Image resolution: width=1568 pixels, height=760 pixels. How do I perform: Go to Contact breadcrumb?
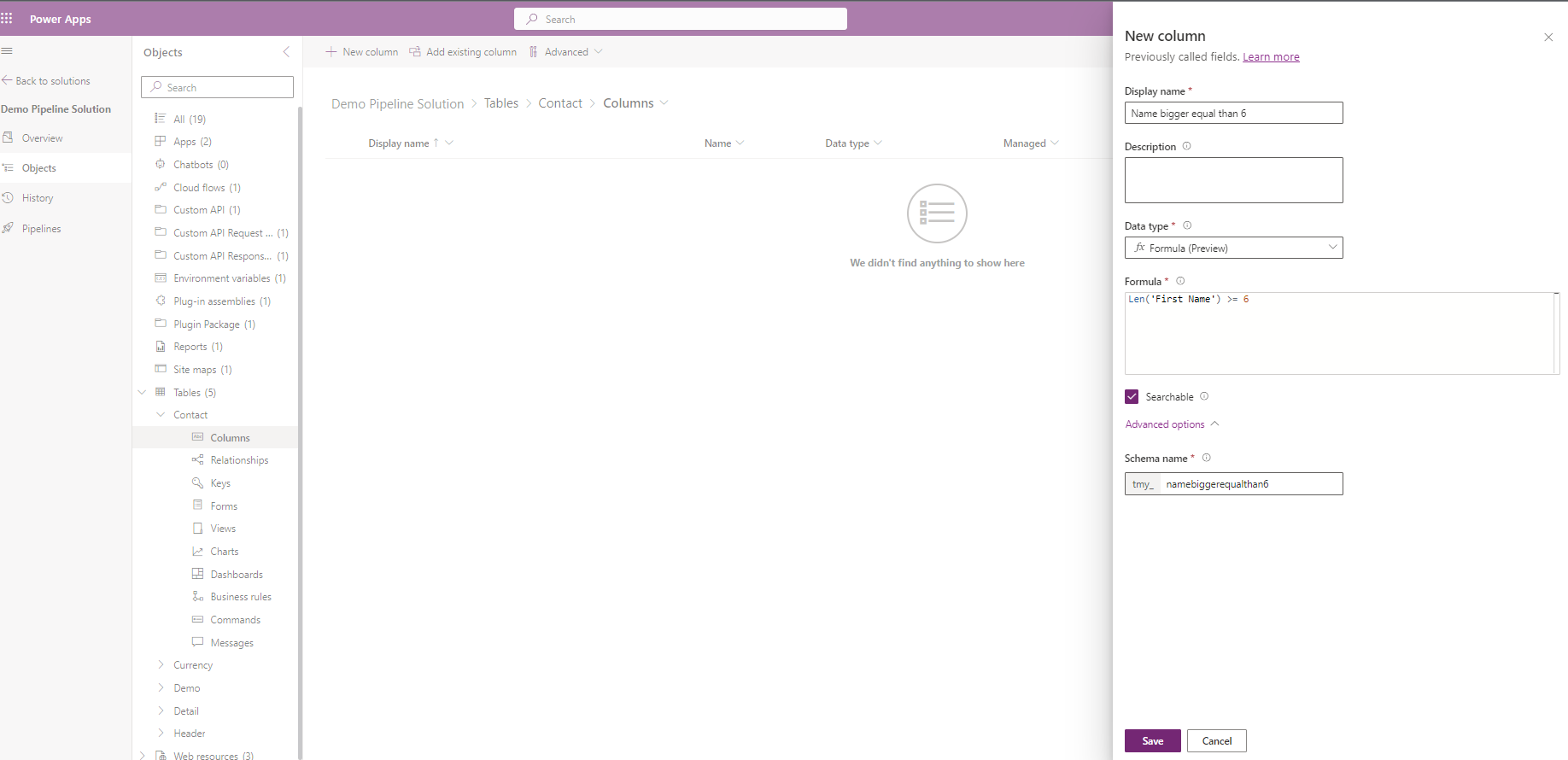[560, 103]
